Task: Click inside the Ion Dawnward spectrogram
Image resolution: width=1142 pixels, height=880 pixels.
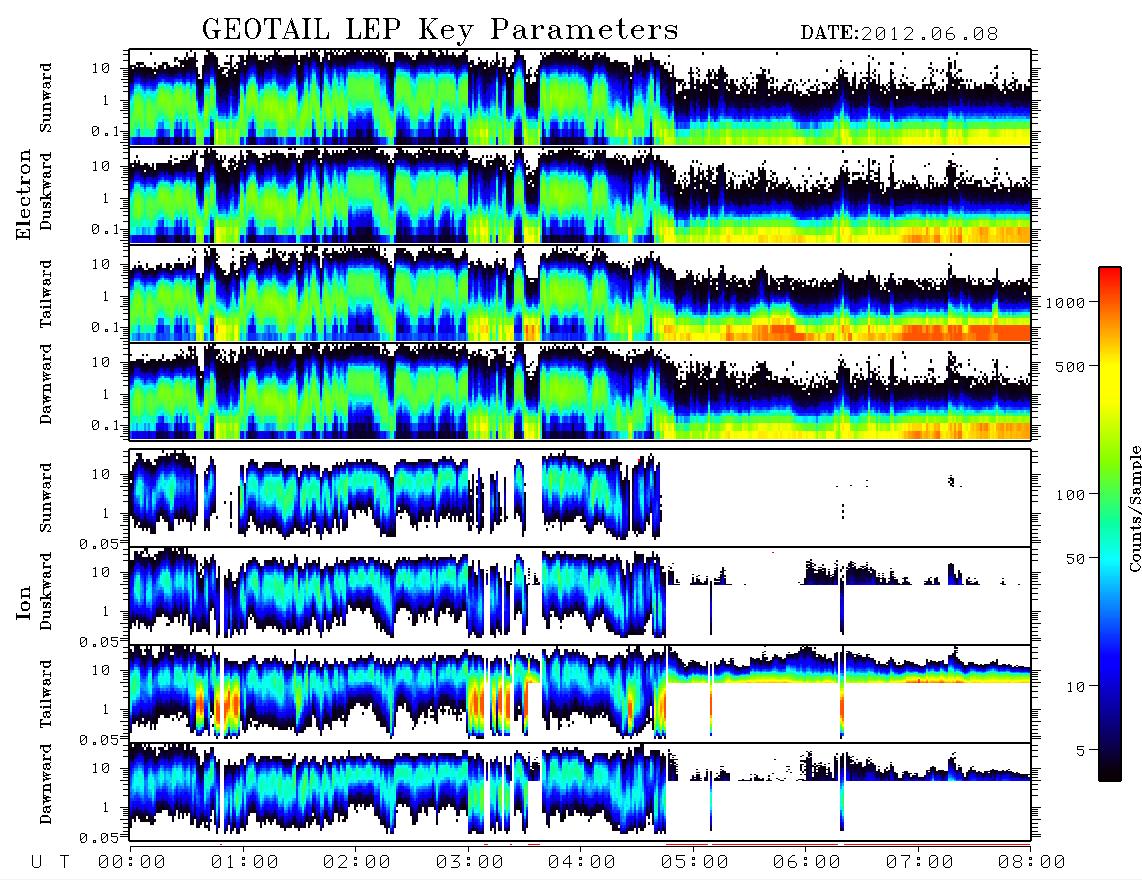Action: [x=580, y=792]
